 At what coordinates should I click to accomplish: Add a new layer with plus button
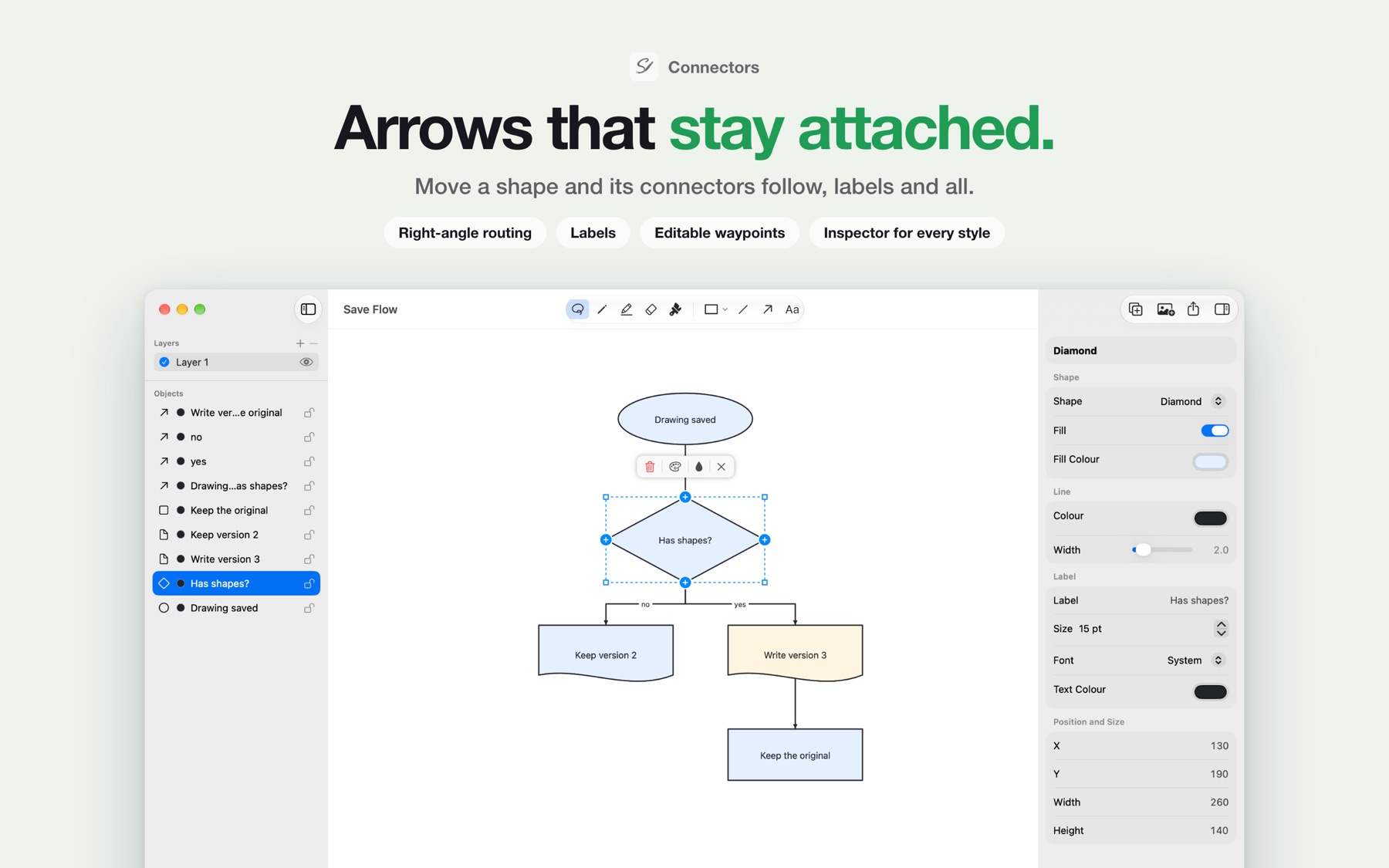click(x=300, y=343)
